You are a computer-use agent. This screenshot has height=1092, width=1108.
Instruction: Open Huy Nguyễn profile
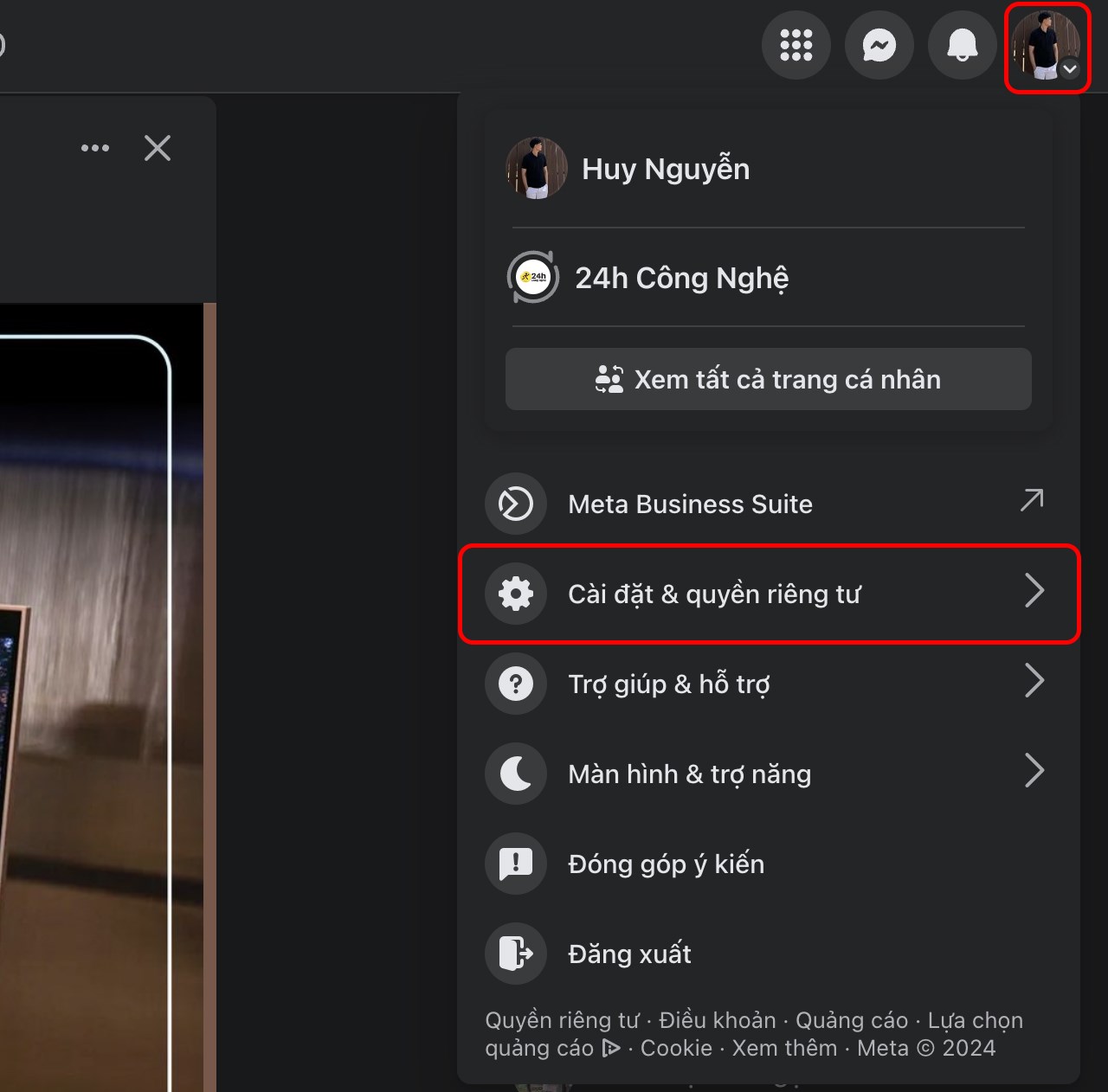pyautogui.click(x=768, y=169)
